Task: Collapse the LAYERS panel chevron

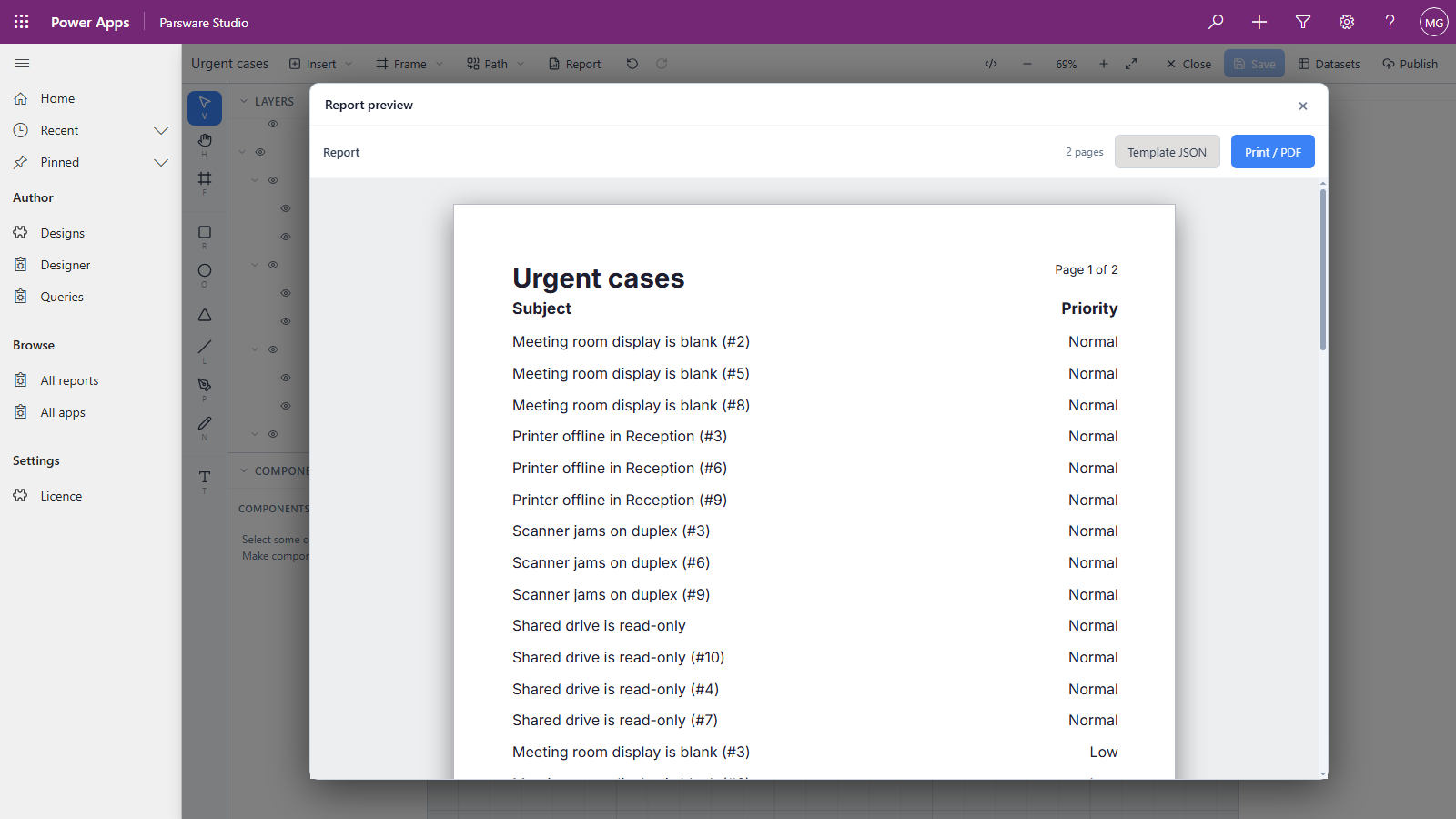Action: (x=244, y=101)
